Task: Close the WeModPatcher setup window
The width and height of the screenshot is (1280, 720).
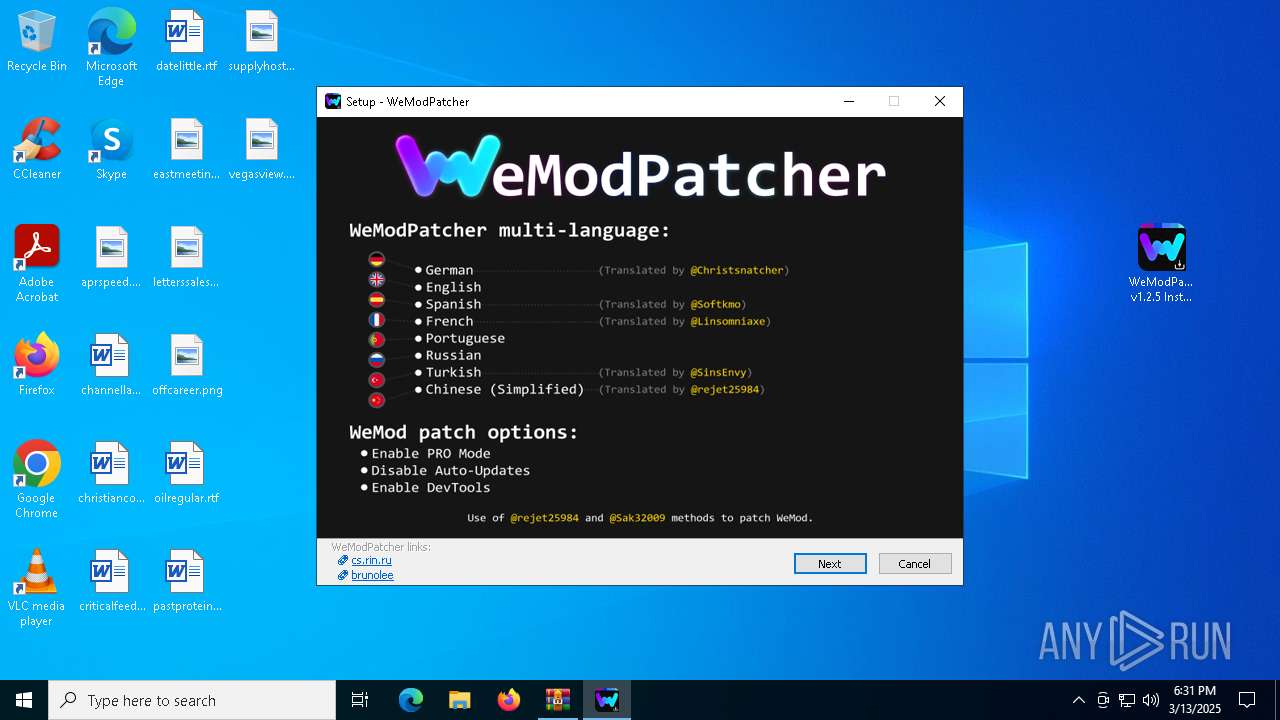Action: click(x=940, y=101)
